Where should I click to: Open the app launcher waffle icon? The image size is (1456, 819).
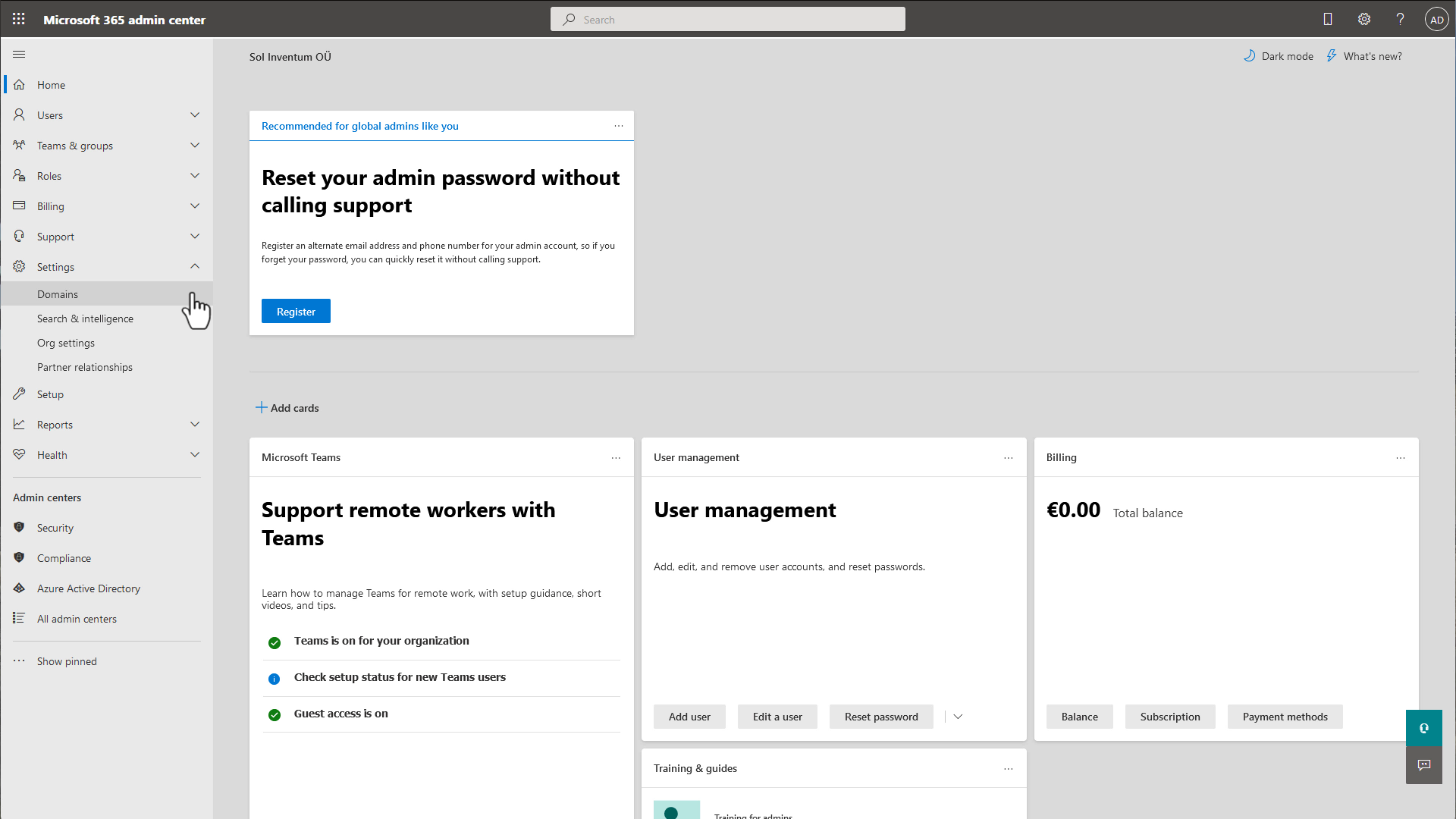(19, 20)
